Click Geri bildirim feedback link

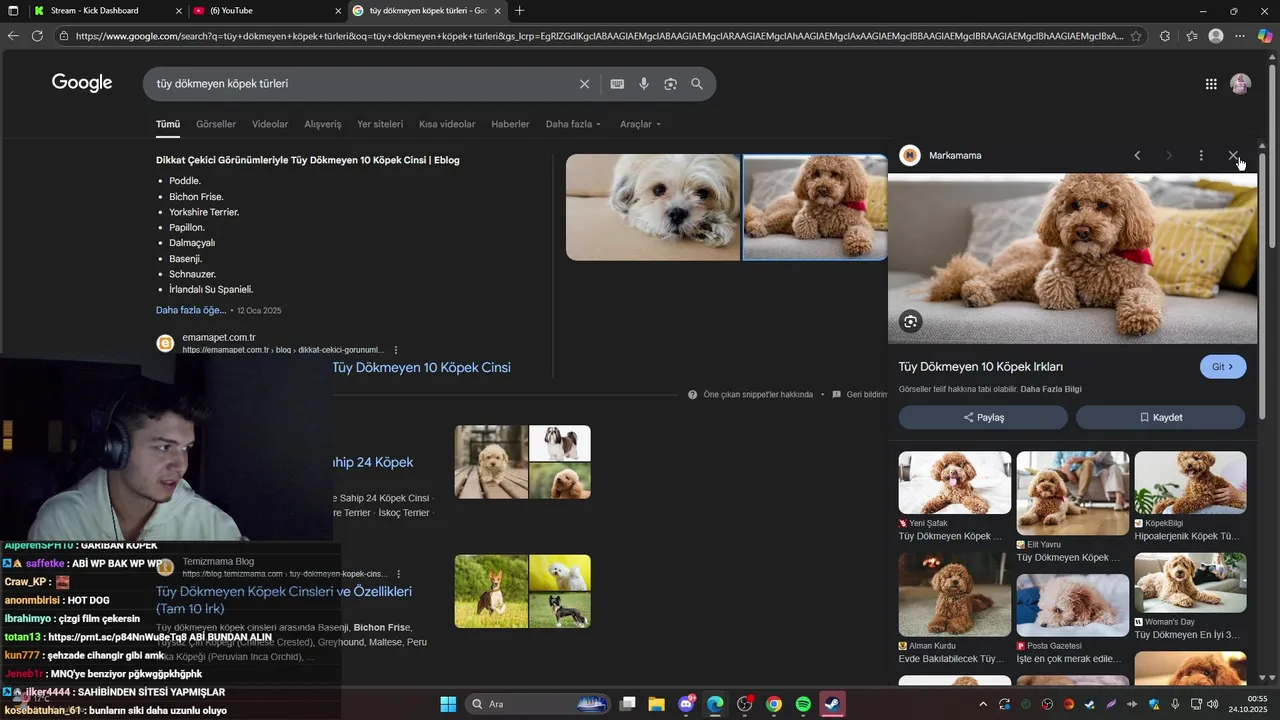(860, 395)
